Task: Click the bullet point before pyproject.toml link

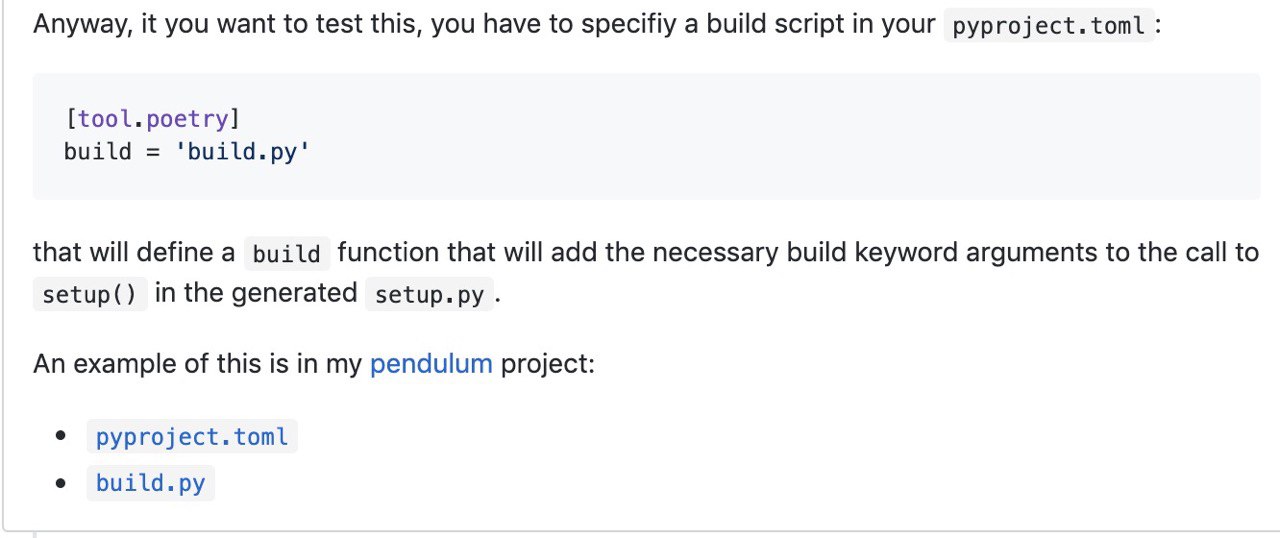Action: pos(61,437)
